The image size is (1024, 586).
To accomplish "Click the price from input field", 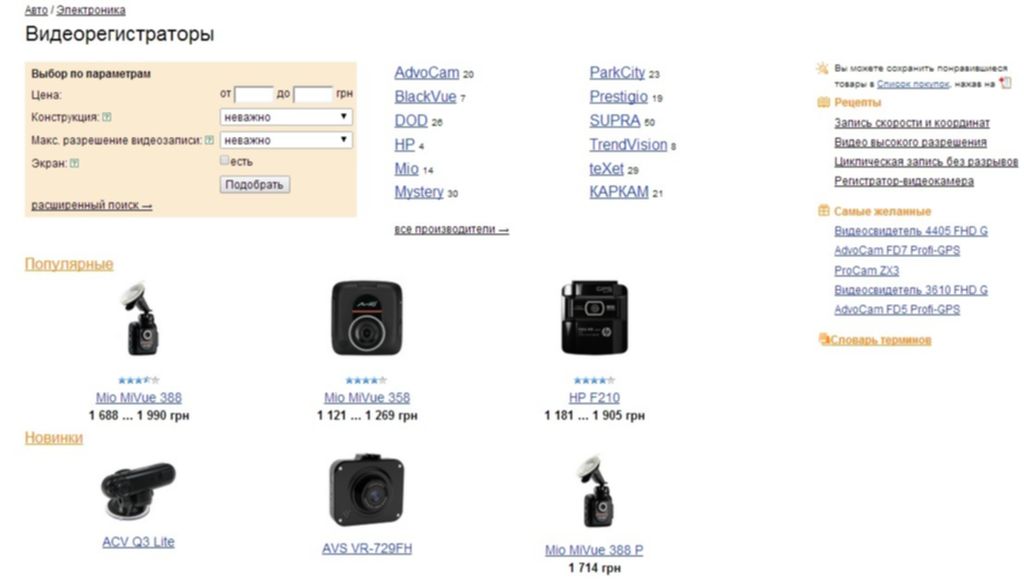I will 254,94.
